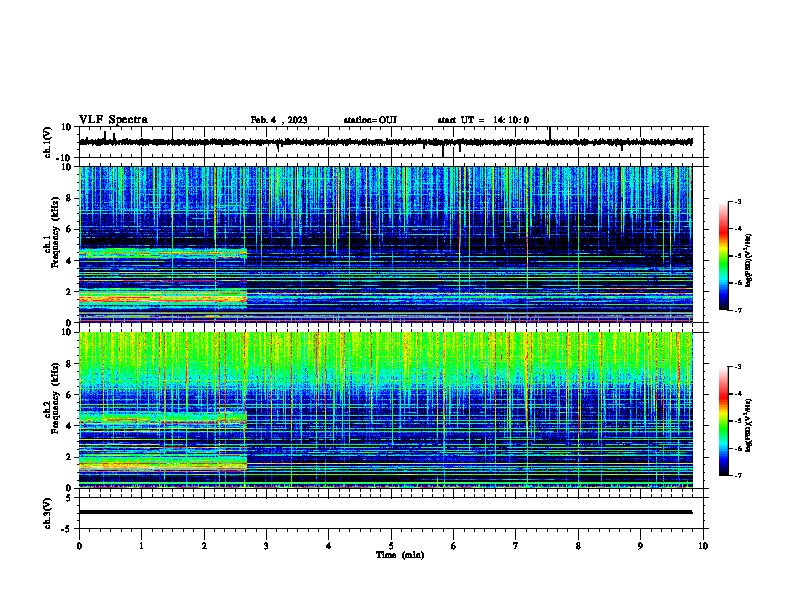Click the "-3" label on ch.2 color bar

737,367
